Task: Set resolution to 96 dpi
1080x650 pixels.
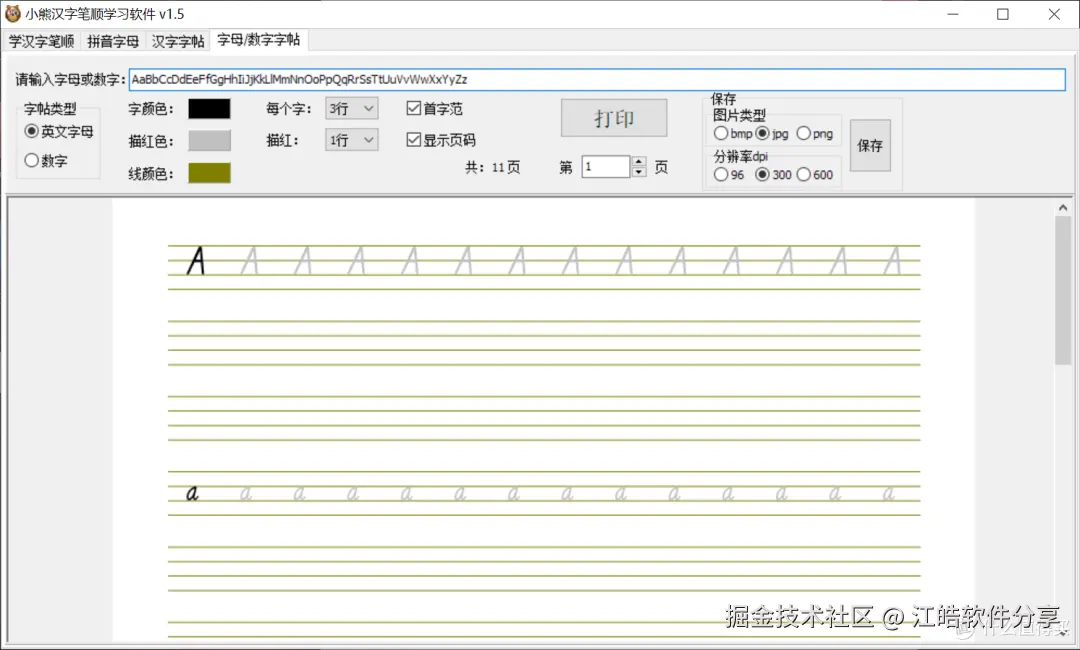Action: point(721,174)
